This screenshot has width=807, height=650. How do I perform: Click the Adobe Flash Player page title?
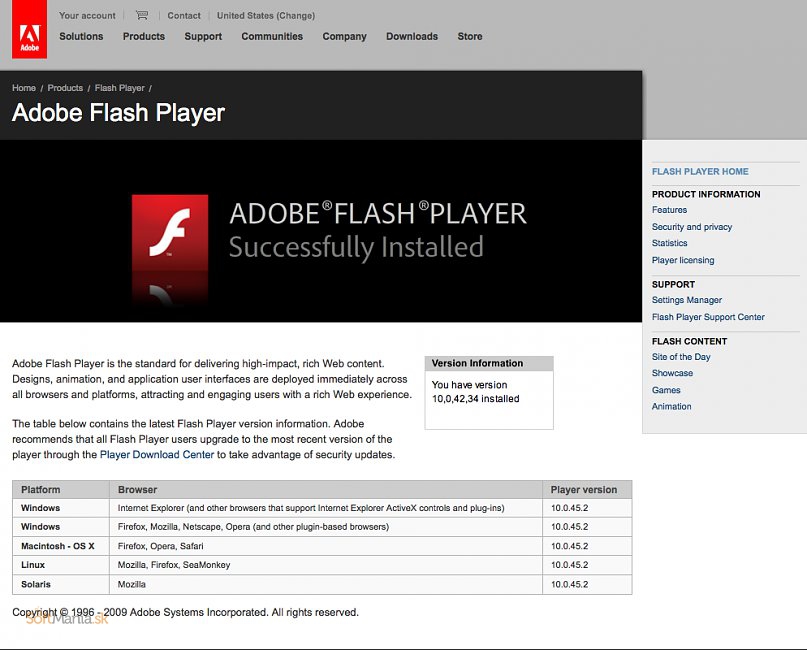click(x=118, y=113)
